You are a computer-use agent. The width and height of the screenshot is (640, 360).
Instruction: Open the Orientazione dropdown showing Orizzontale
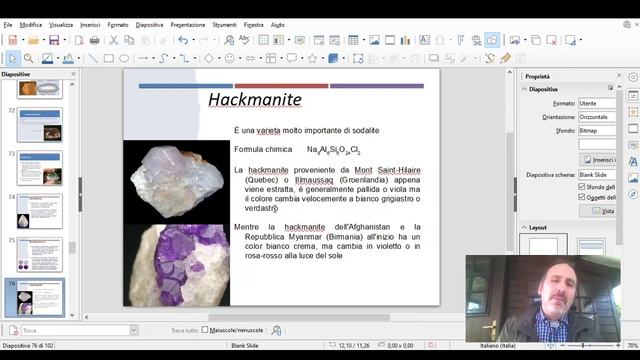click(597, 117)
